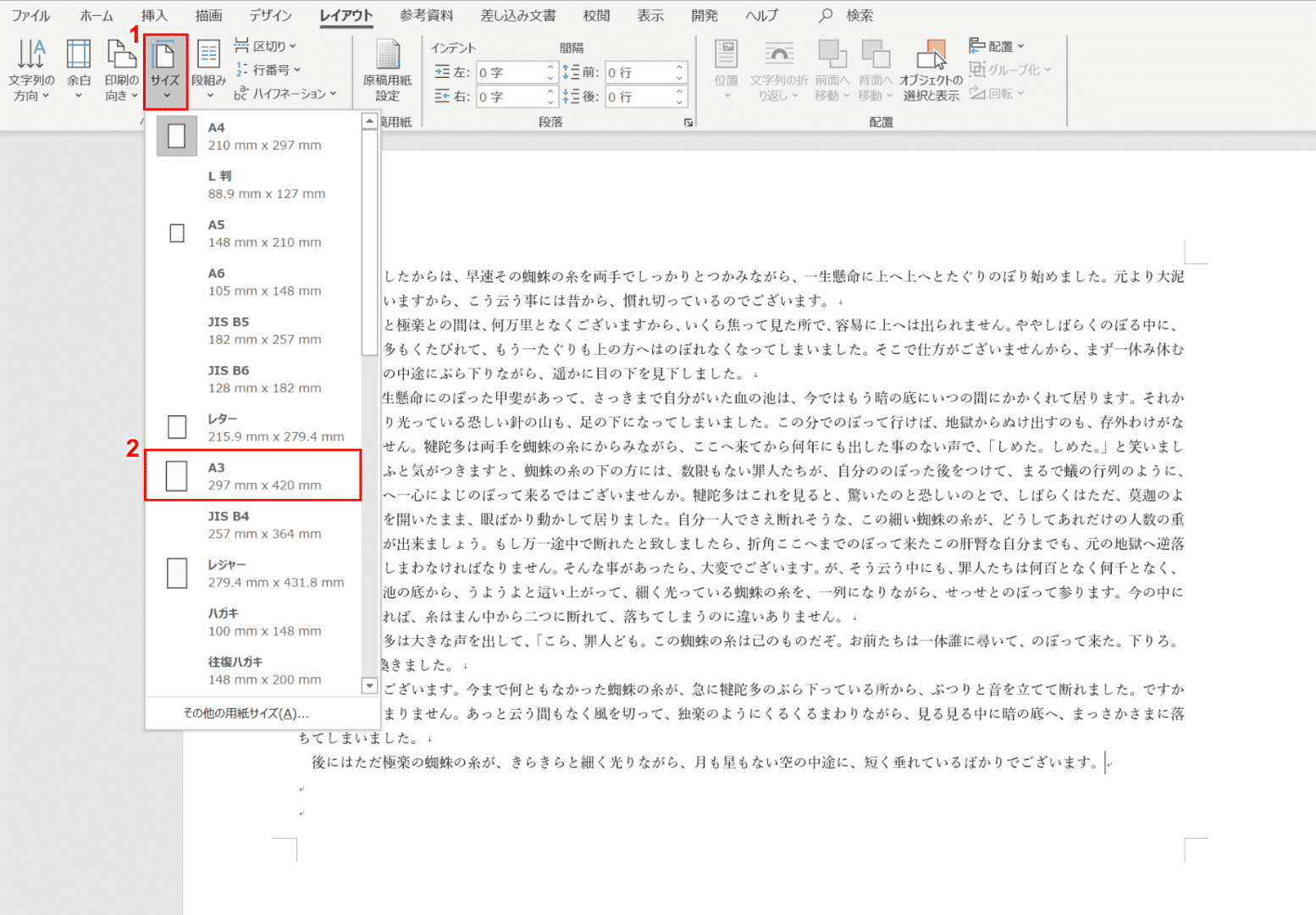Click 背面へ移動 send backward icon
Image resolution: width=1316 pixels, height=915 pixels.
click(875, 54)
